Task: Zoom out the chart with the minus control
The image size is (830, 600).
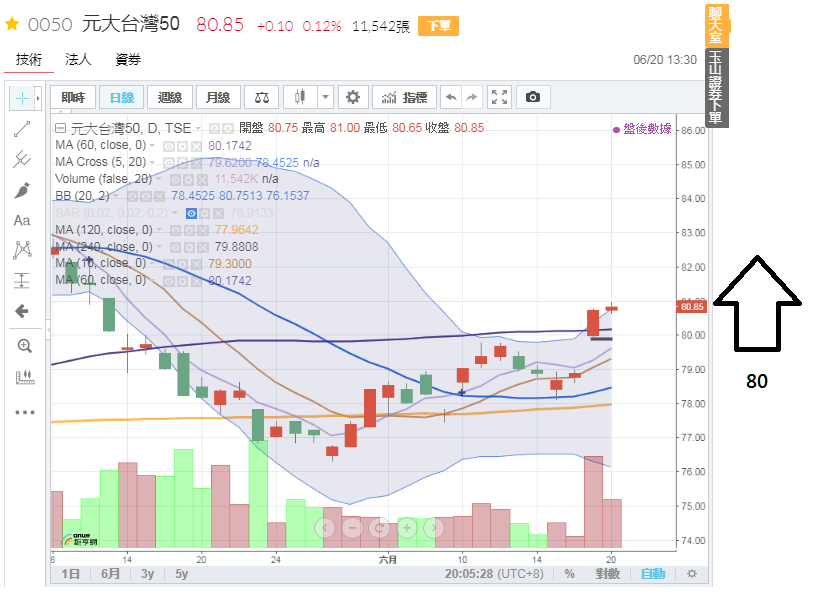Action: point(352,527)
